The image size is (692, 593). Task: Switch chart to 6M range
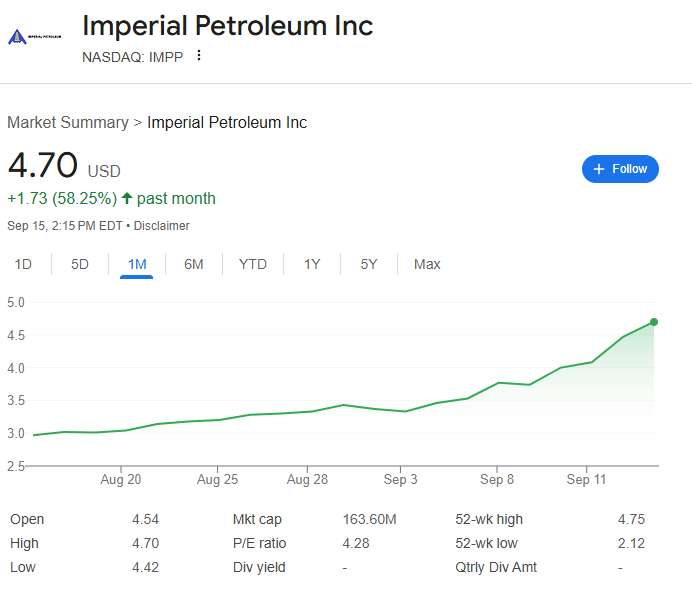pos(194,264)
